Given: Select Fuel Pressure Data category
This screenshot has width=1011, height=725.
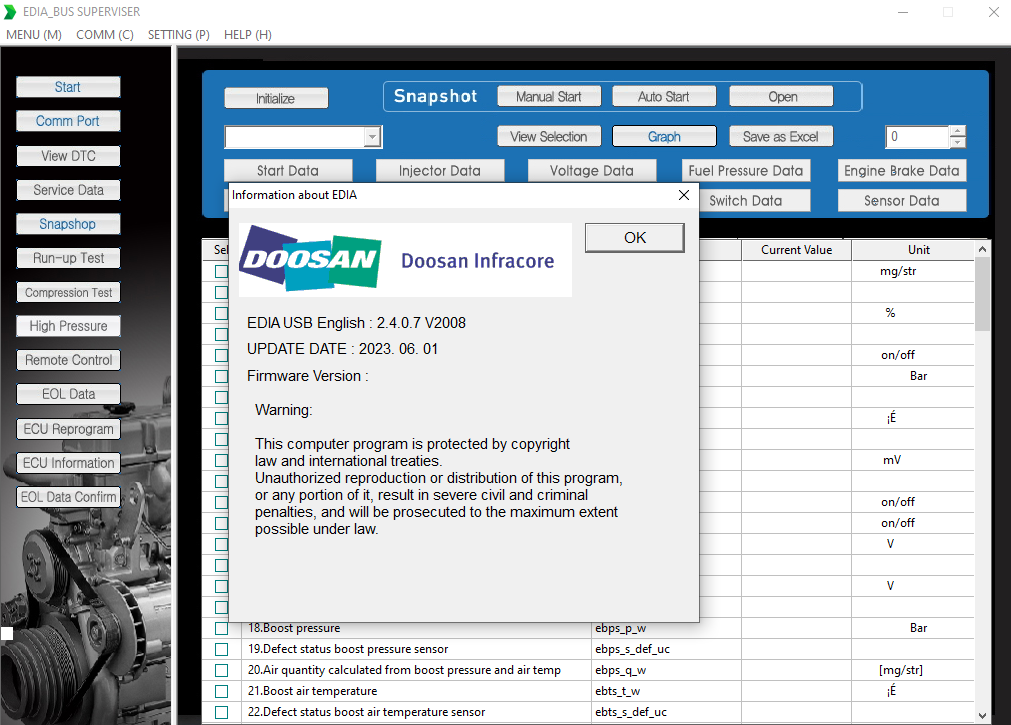Looking at the screenshot, I should pyautogui.click(x=745, y=171).
